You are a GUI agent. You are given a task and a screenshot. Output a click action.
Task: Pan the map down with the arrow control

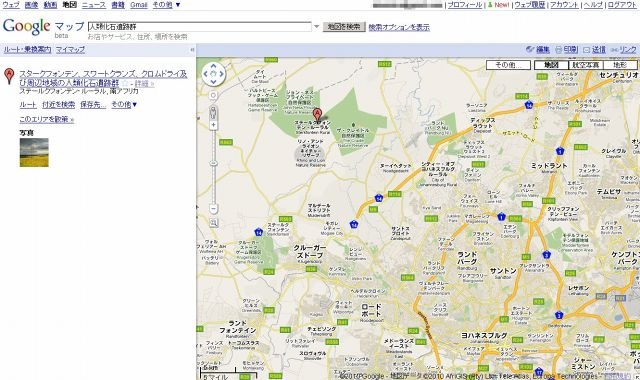213,81
